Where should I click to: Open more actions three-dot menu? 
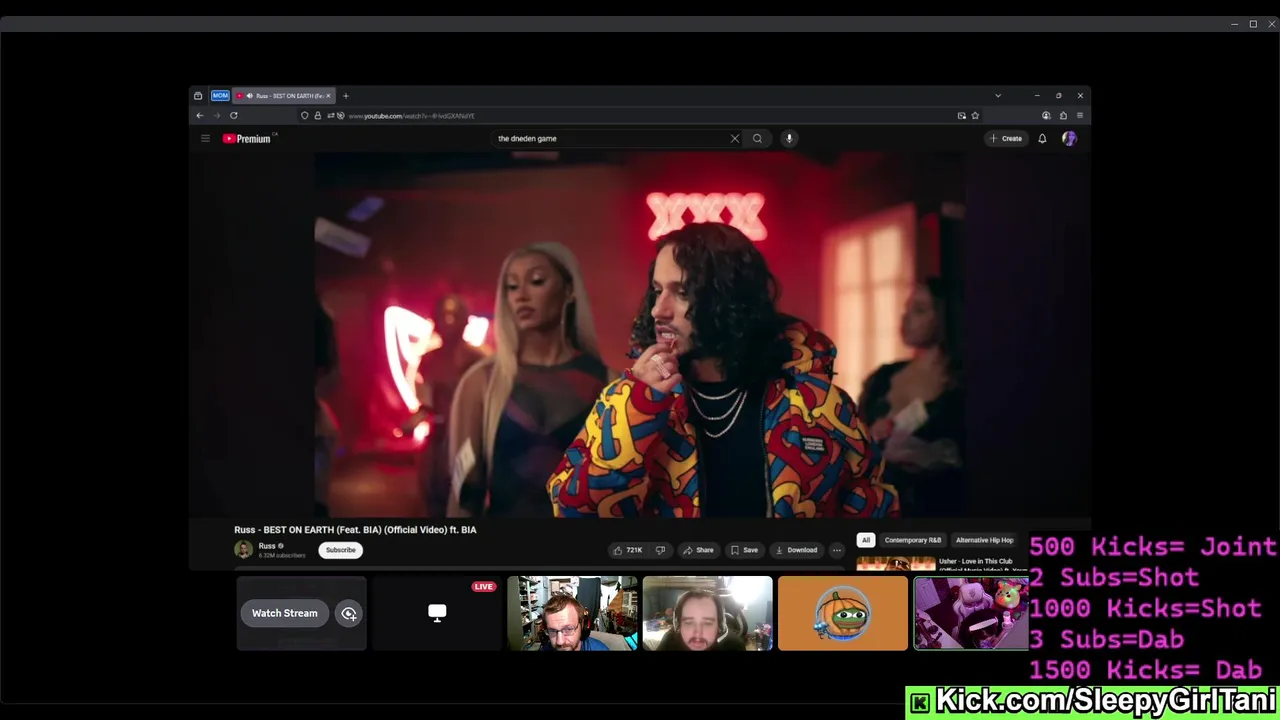[837, 550]
